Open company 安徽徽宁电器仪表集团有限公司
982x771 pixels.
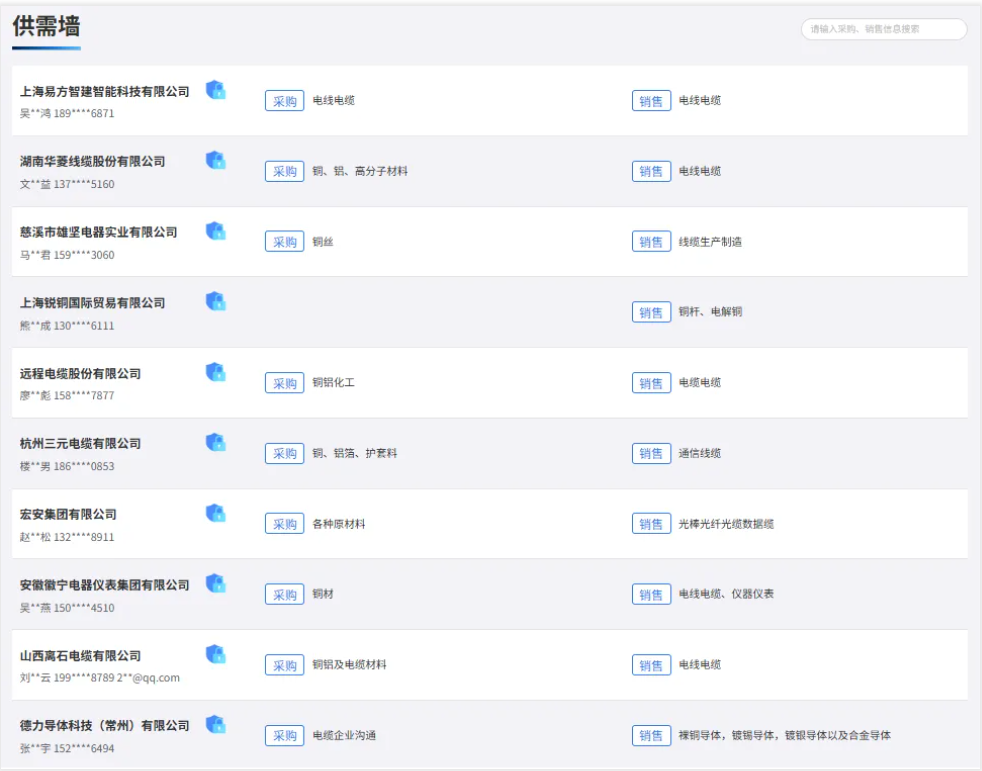(105, 585)
